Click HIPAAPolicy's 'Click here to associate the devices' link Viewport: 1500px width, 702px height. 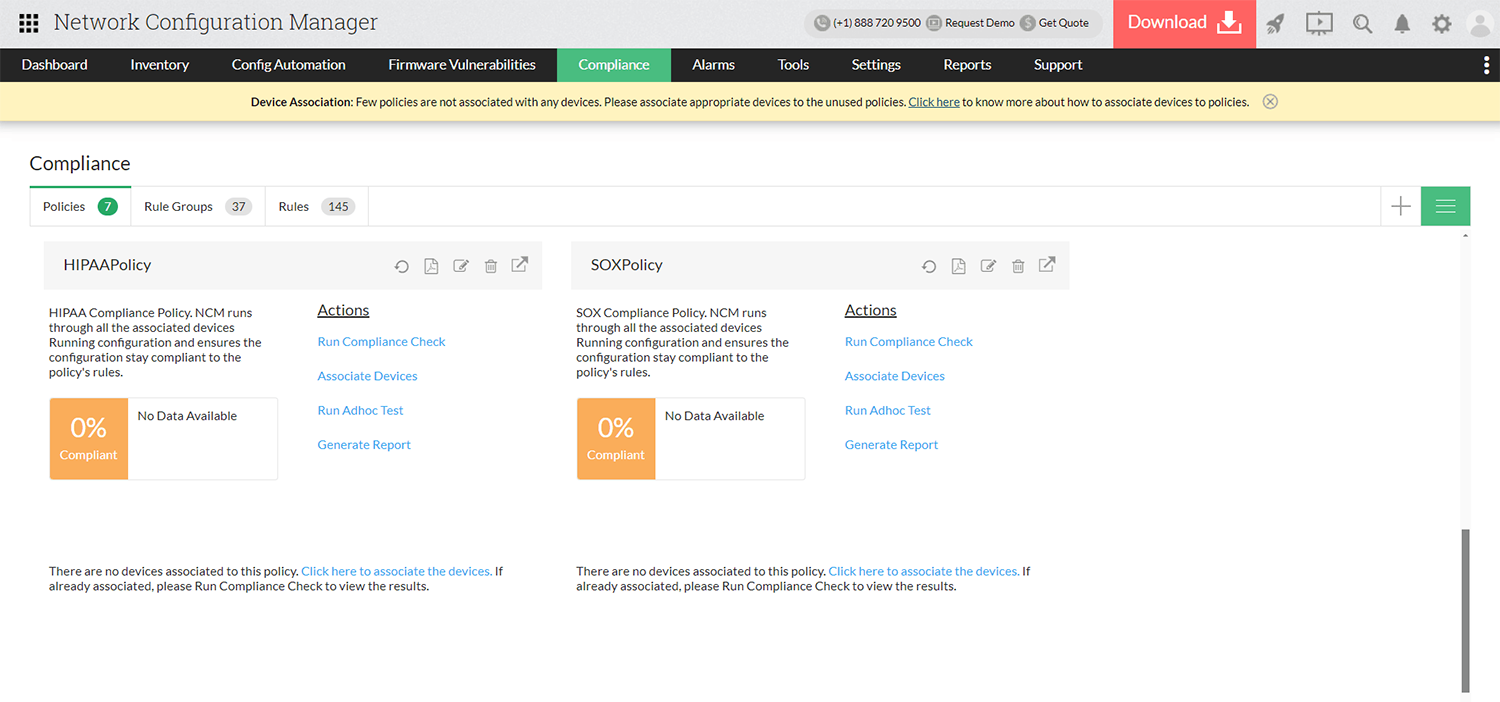396,571
